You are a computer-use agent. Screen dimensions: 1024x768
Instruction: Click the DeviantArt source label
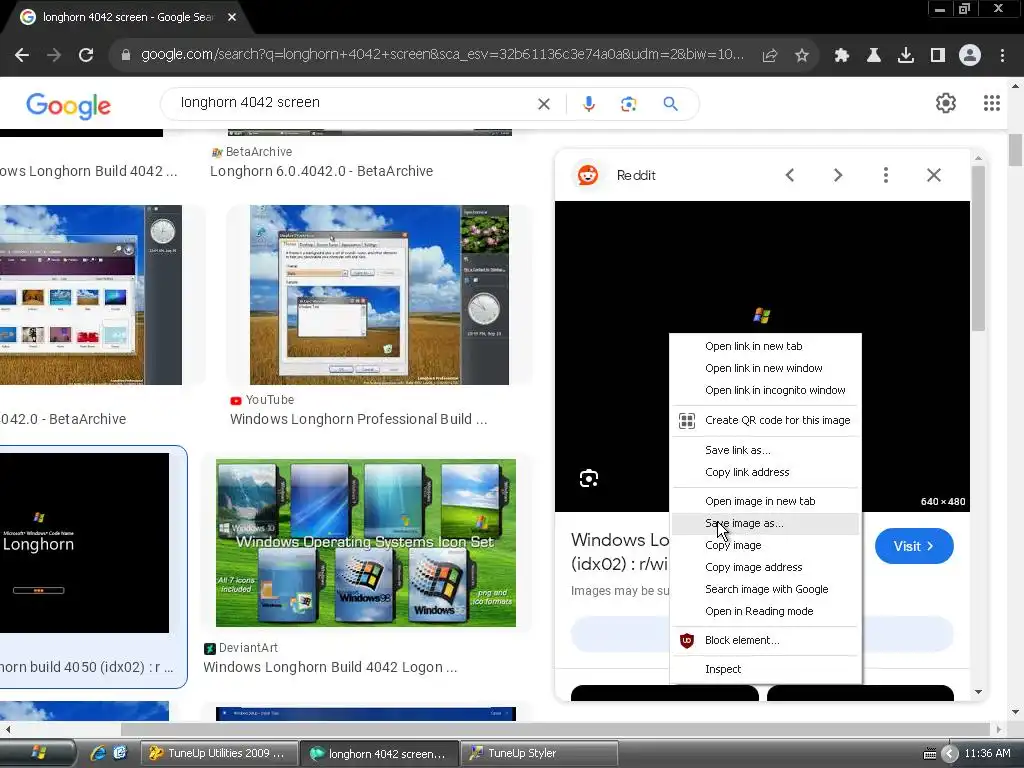click(x=241, y=648)
